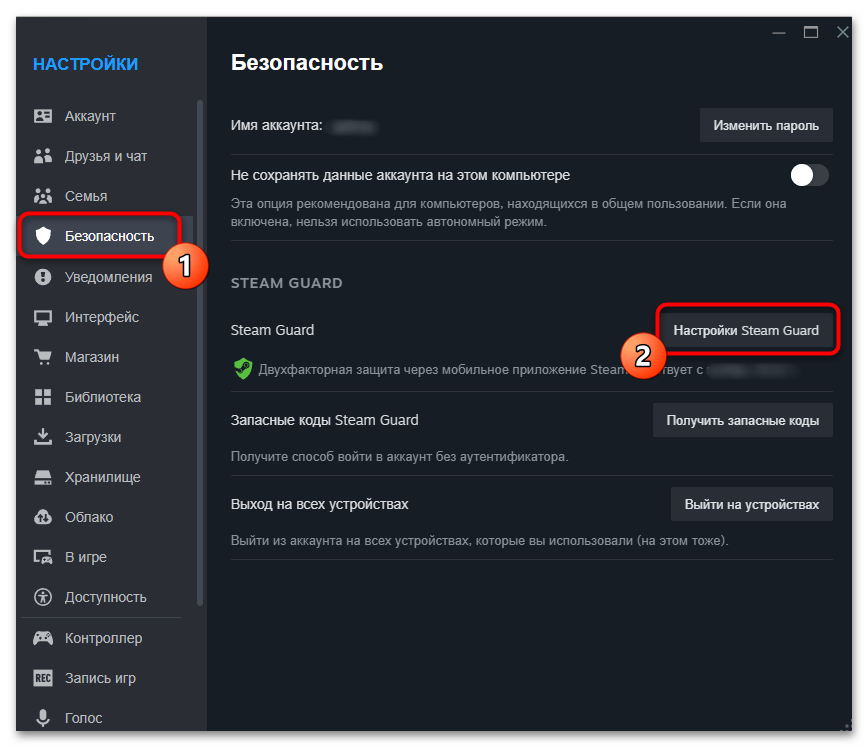Click the green Steam Guard shield icon
This screenshot has width=868, height=747.
coord(242,369)
